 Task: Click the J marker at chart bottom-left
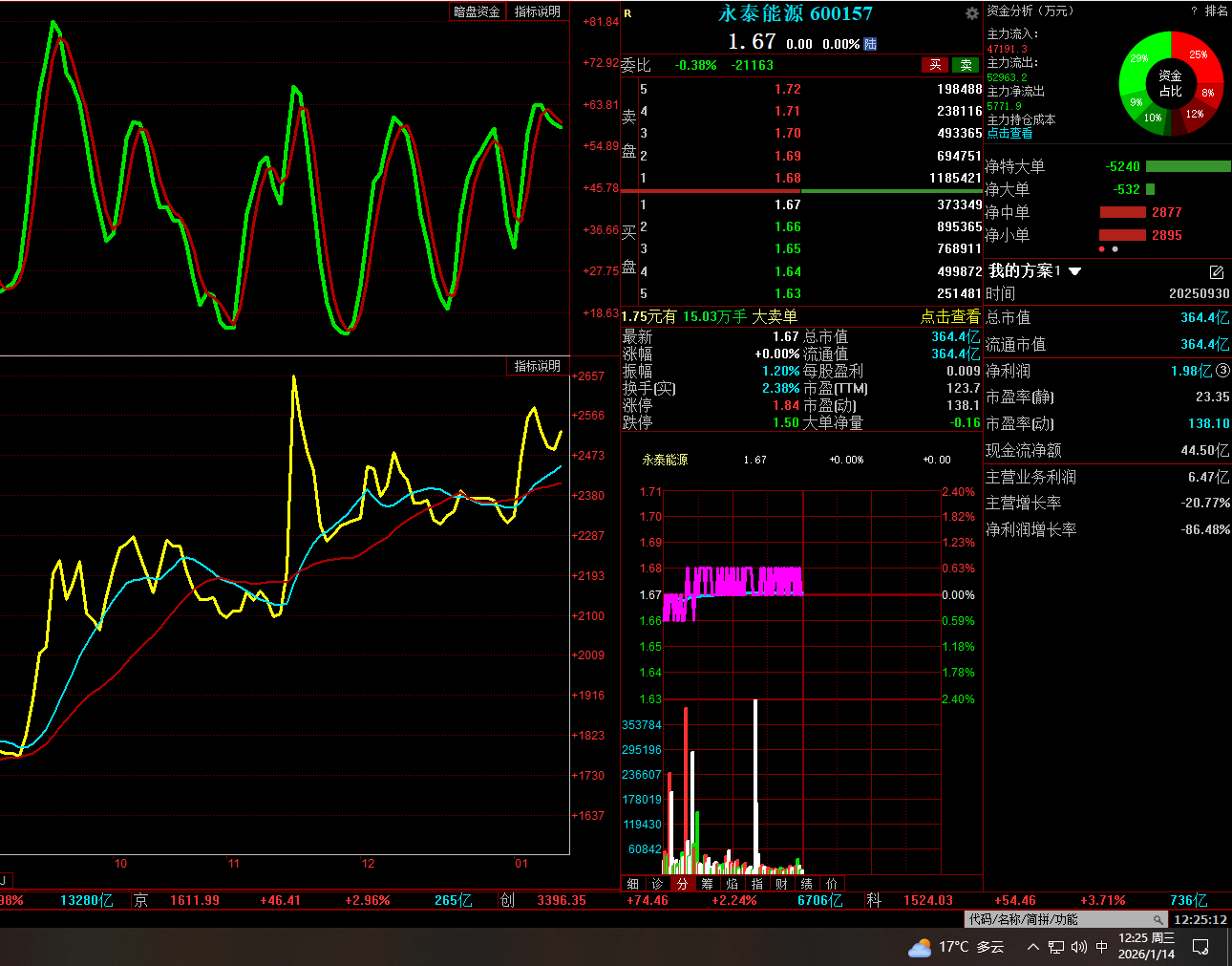point(4,880)
